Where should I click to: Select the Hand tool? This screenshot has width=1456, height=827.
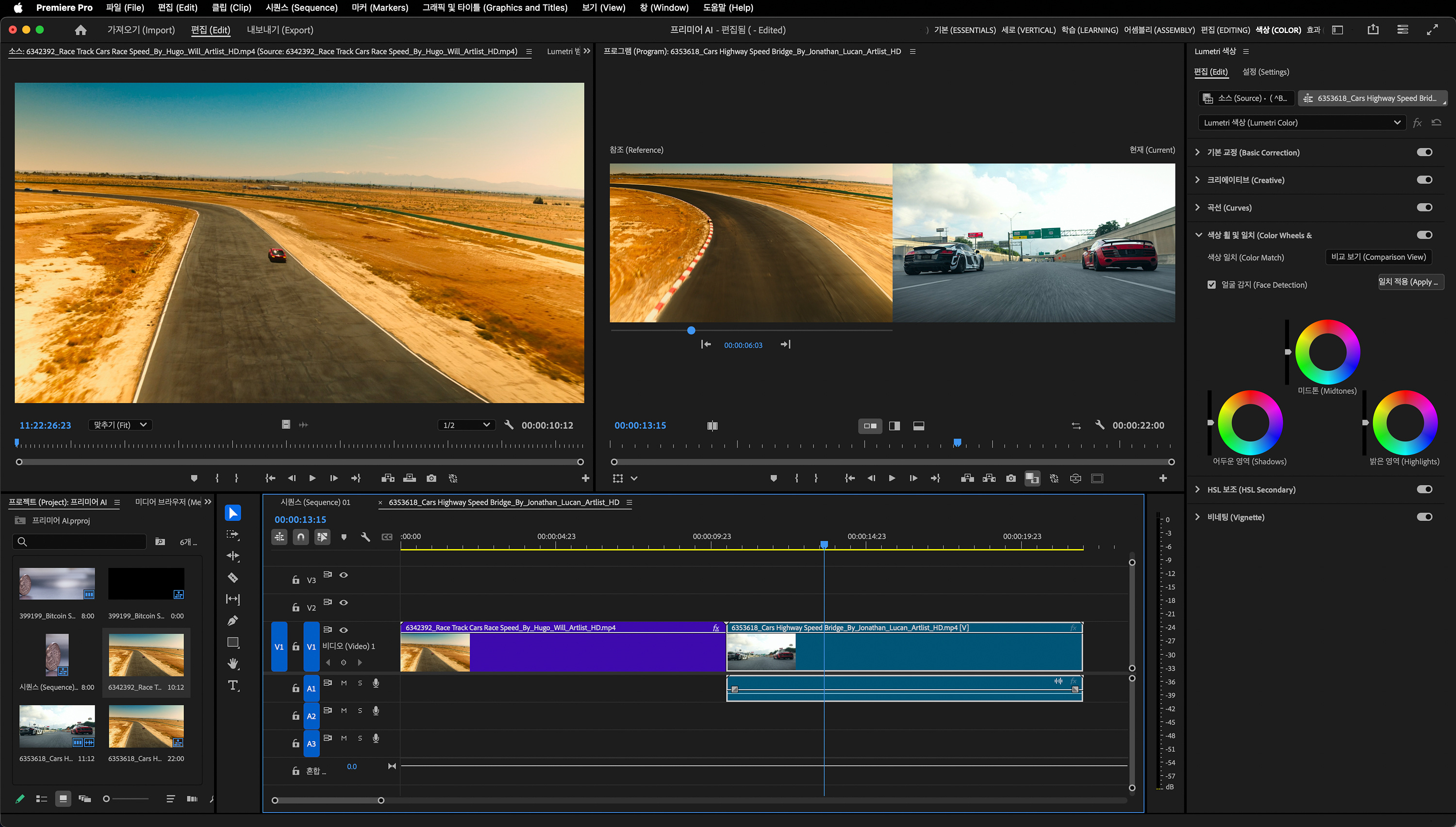pyautogui.click(x=233, y=664)
